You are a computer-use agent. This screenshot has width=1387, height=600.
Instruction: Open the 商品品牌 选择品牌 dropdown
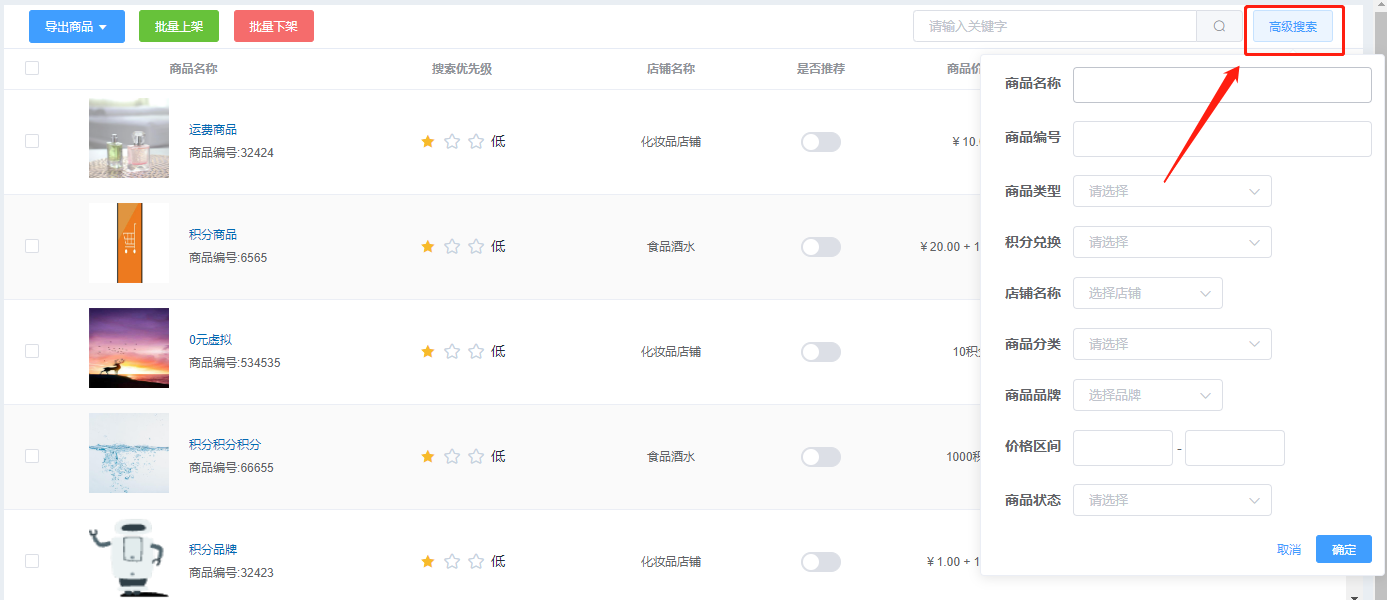coord(1148,395)
